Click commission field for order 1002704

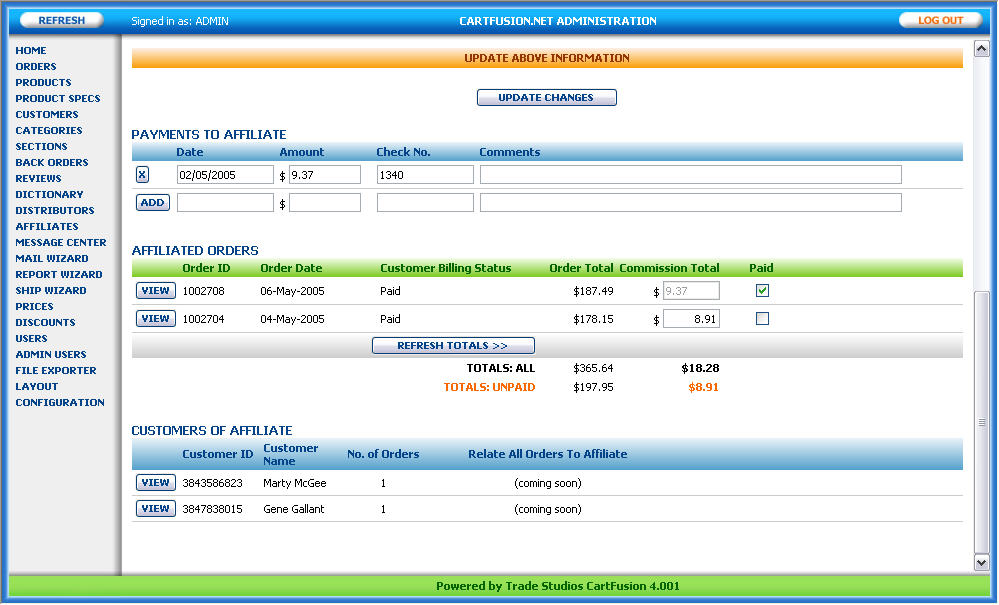pyautogui.click(x=691, y=319)
